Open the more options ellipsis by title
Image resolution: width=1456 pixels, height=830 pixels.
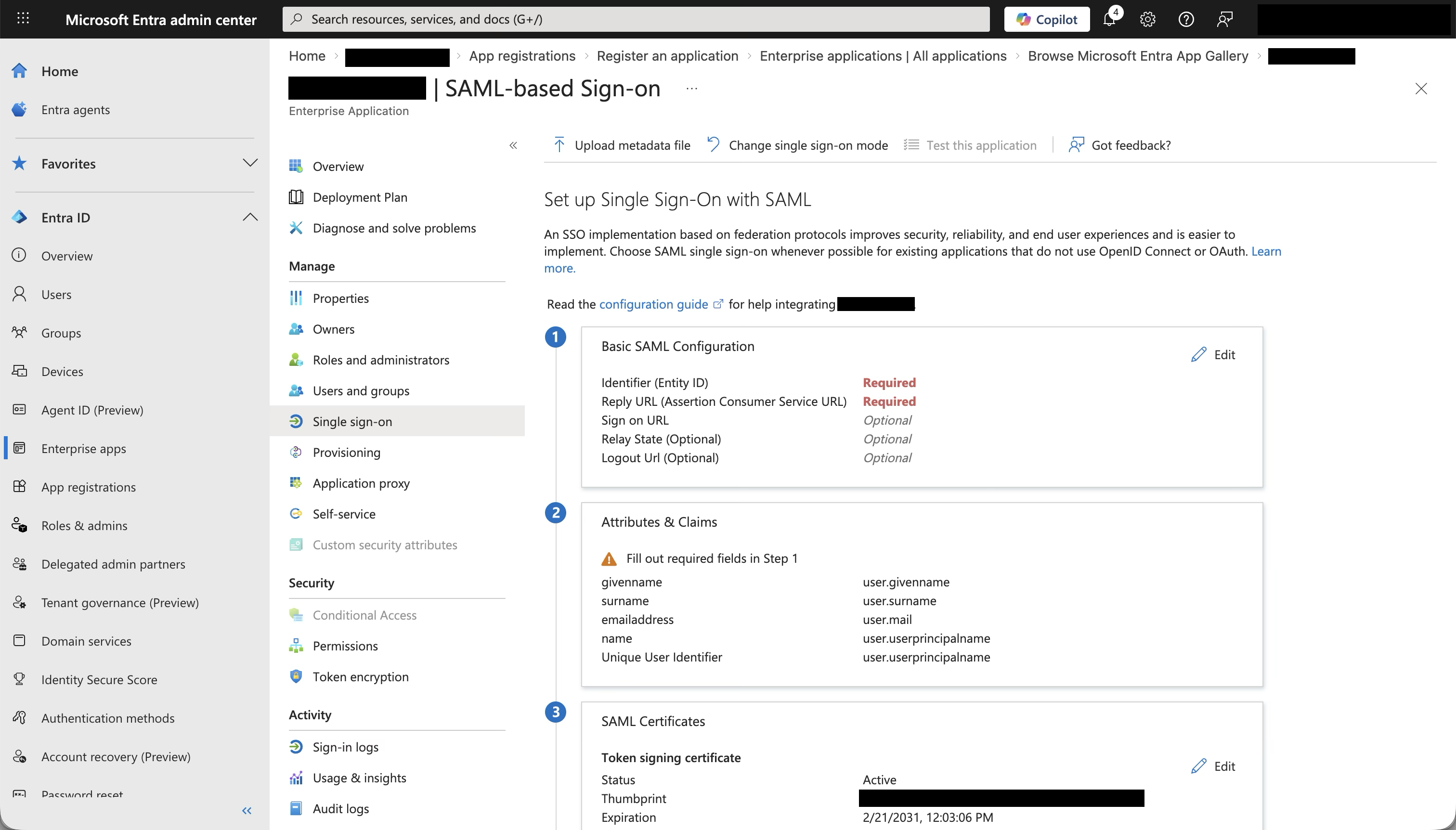[691, 89]
